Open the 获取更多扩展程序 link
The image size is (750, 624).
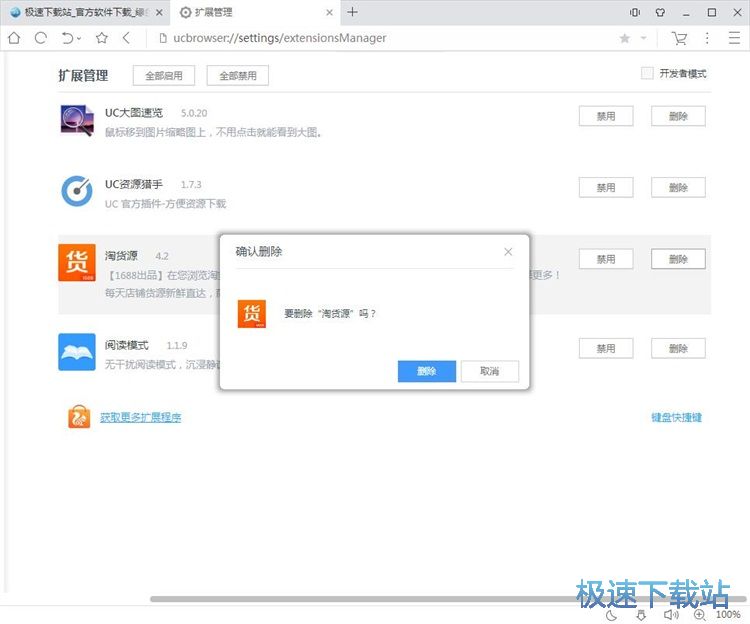coord(141,417)
